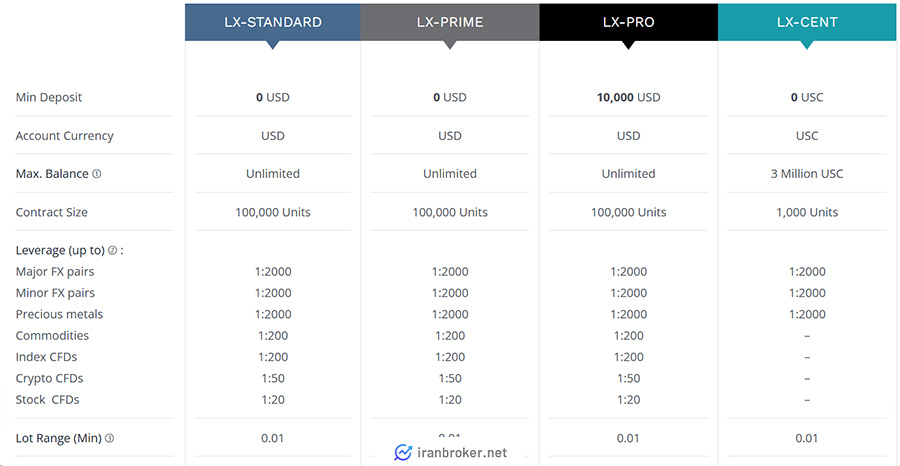This screenshot has height=466, width=900.
Task: Select the LX-PRIME account tab
Action: tap(450, 22)
